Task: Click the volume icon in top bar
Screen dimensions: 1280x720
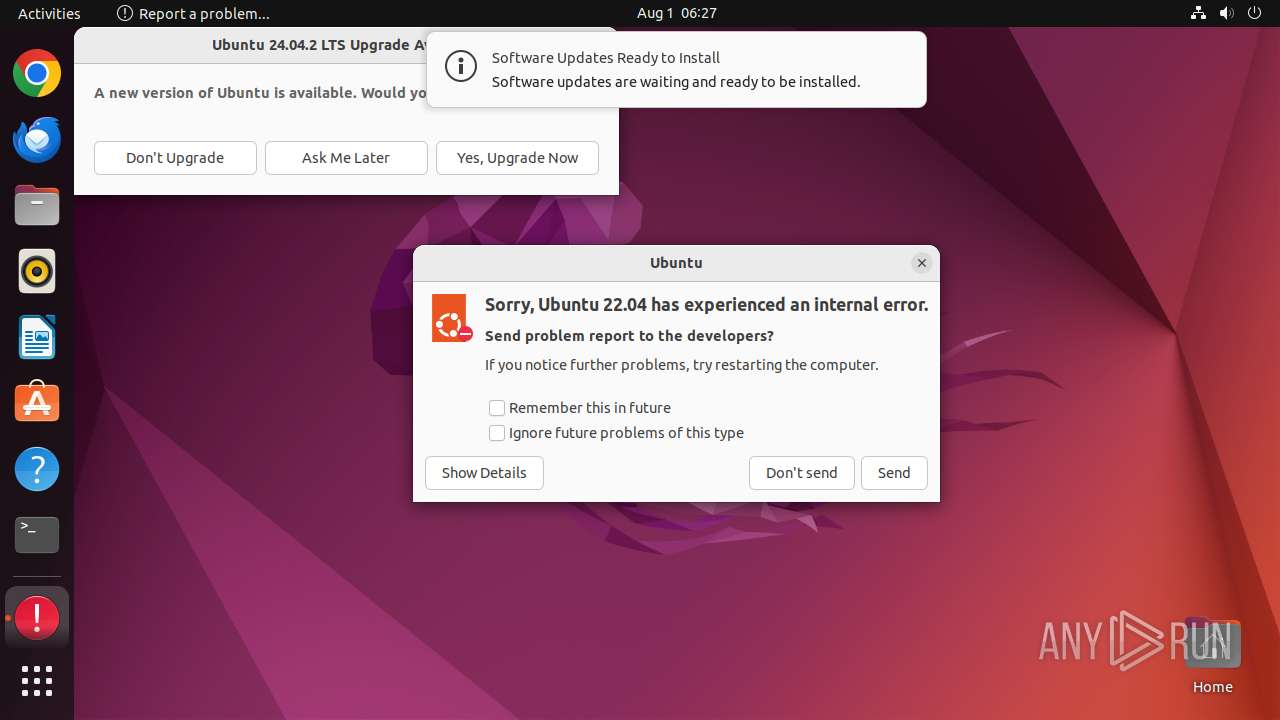Action: (x=1226, y=13)
